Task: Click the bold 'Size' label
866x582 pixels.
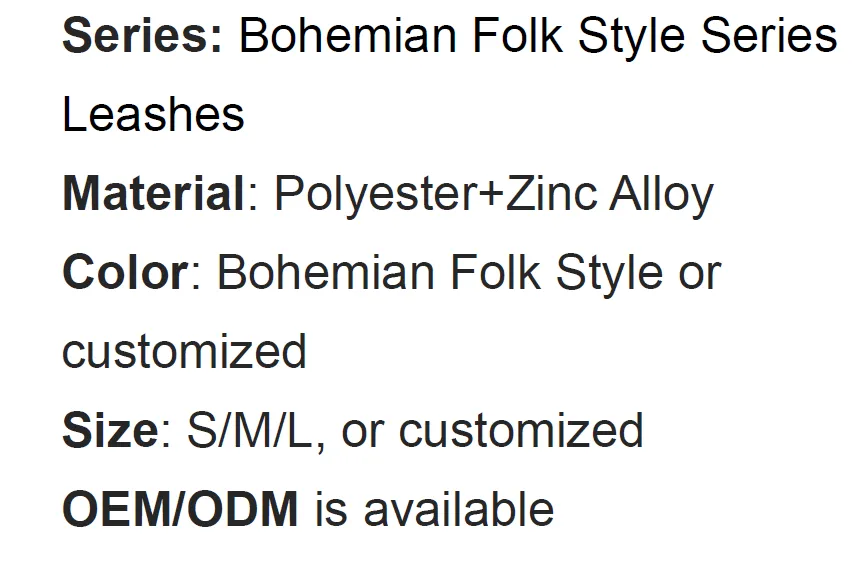Action: point(109,430)
